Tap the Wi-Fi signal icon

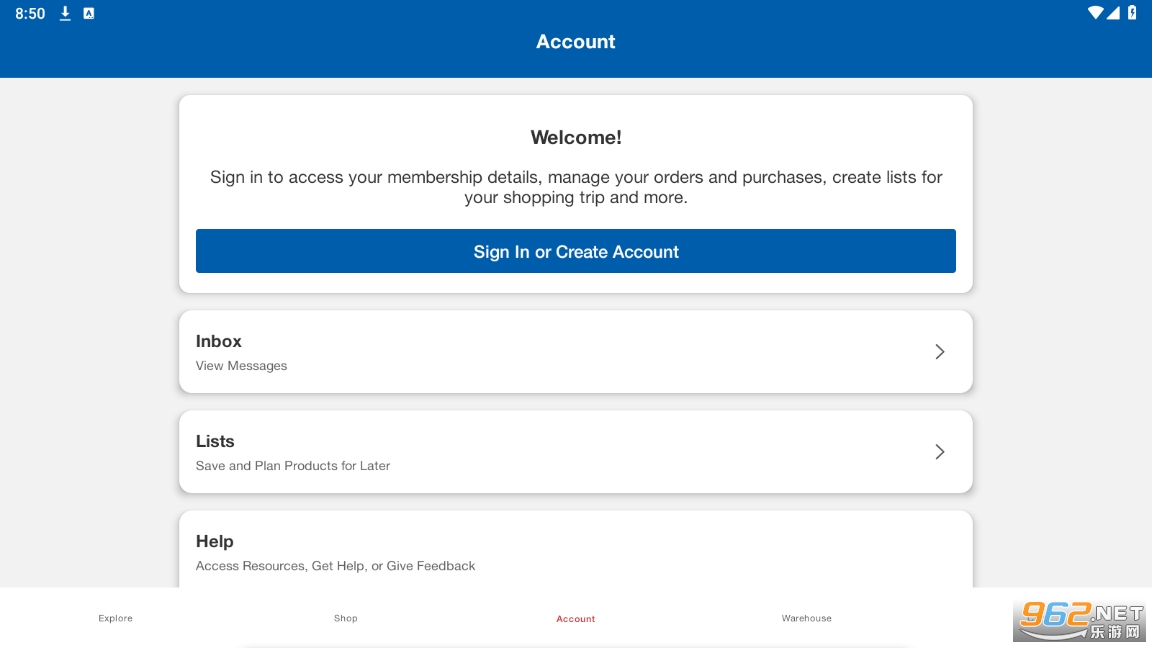[1096, 13]
